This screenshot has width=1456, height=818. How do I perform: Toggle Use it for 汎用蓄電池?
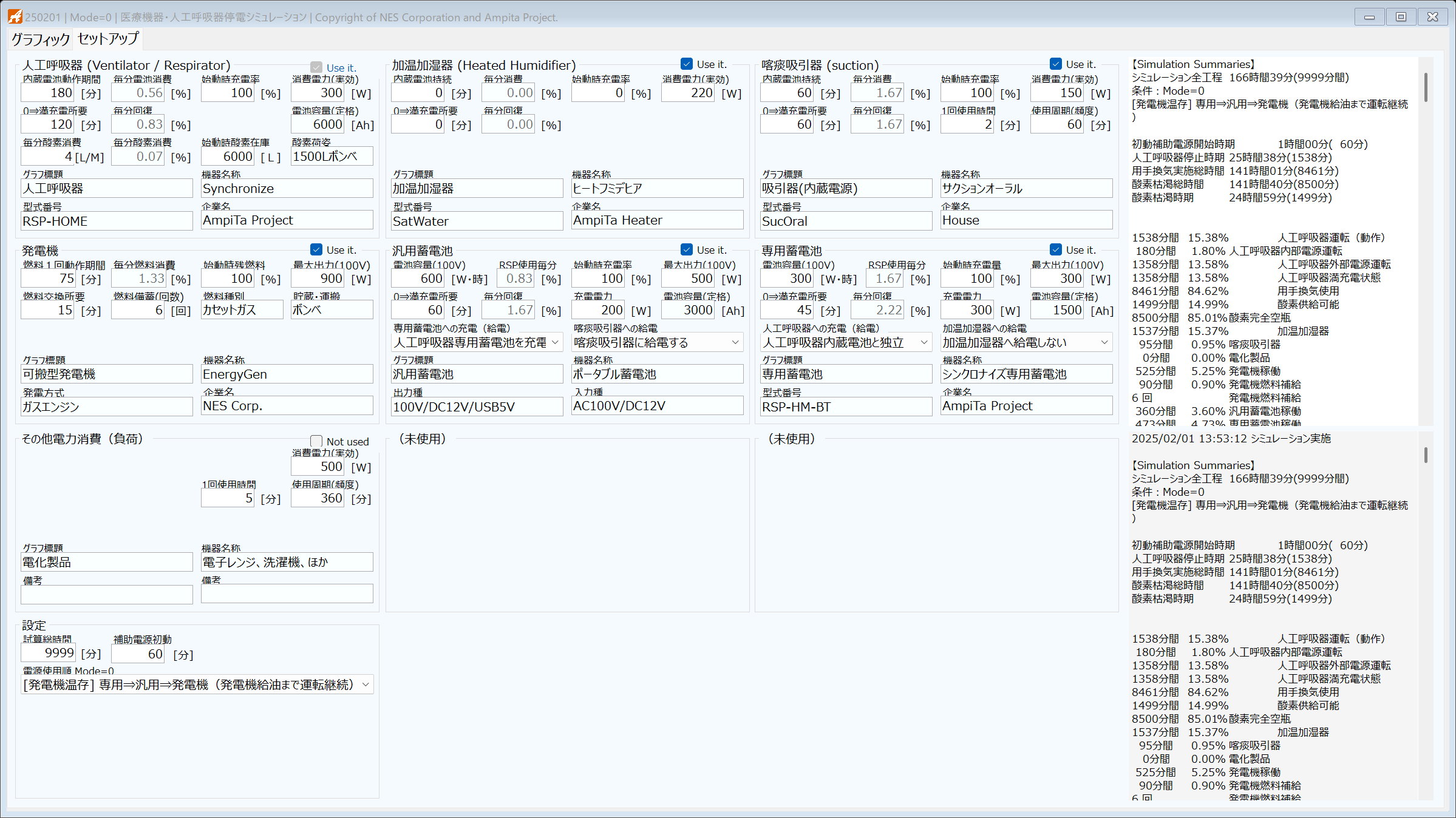click(687, 249)
